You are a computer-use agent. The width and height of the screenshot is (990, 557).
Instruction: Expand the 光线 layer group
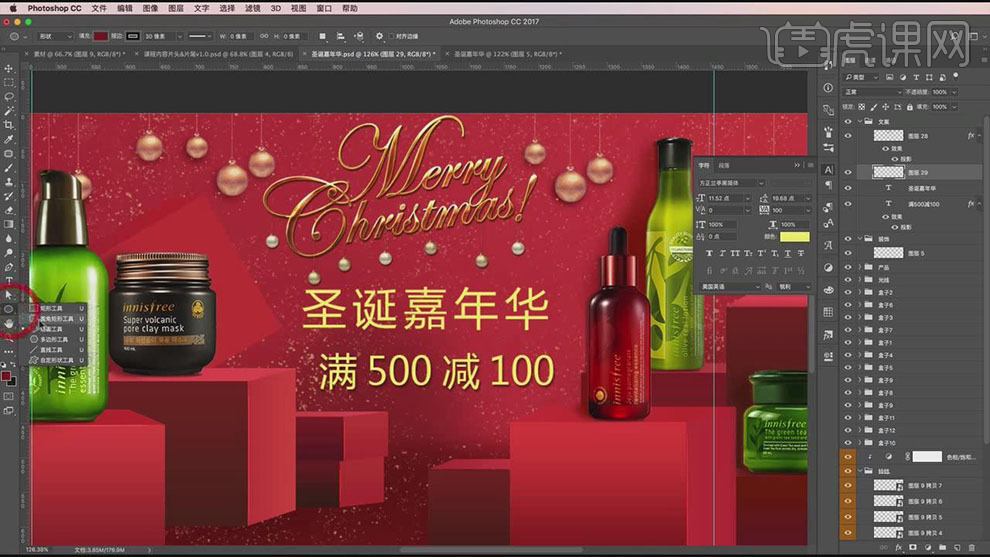point(859,280)
